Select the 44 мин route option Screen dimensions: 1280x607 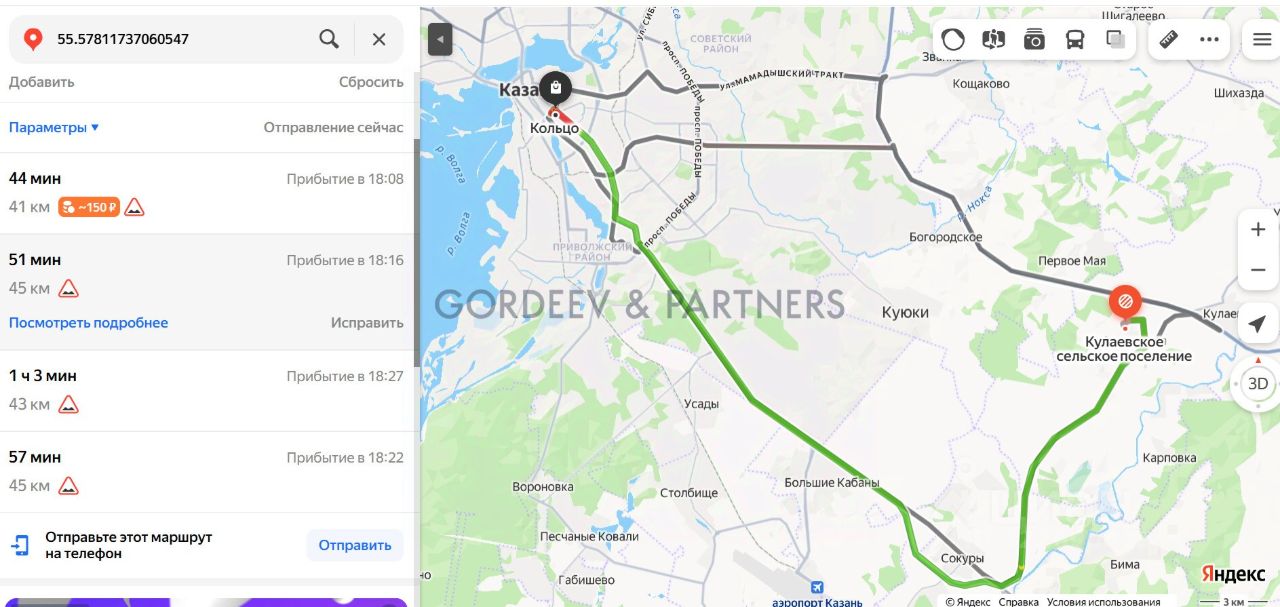[206, 193]
